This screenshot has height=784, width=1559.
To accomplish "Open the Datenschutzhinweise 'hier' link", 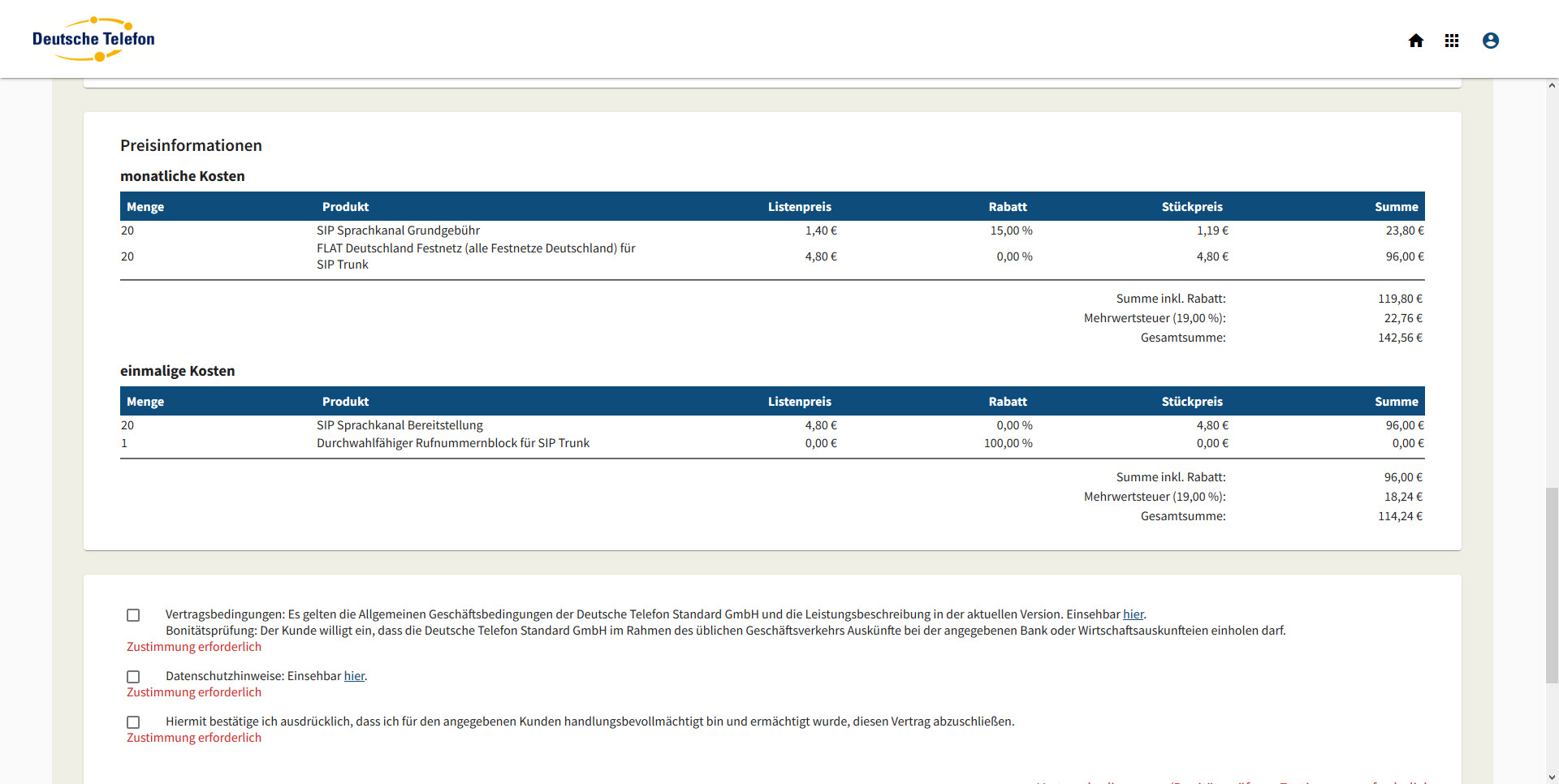I will coord(354,676).
